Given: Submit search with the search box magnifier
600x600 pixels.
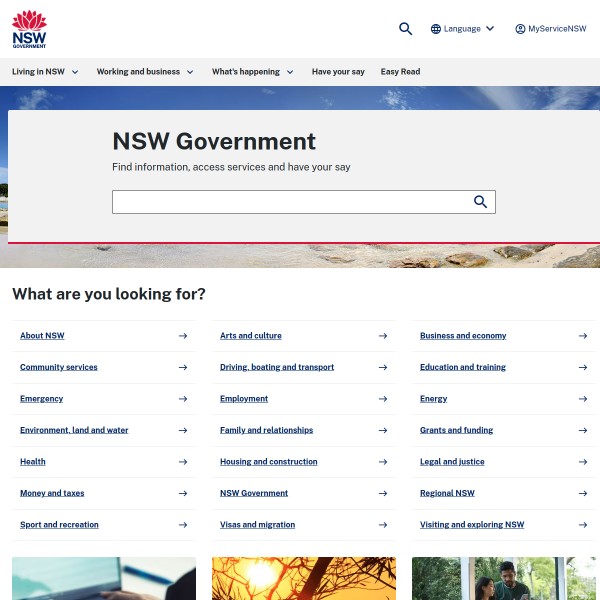Looking at the screenshot, I should click(480, 202).
